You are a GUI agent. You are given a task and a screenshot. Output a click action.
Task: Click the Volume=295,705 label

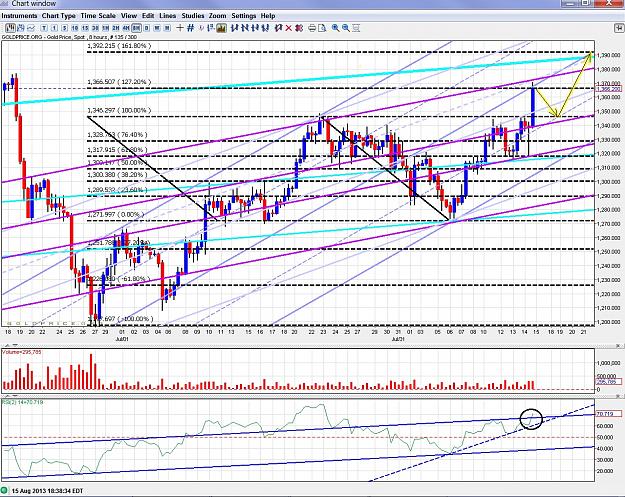click(x=22, y=352)
